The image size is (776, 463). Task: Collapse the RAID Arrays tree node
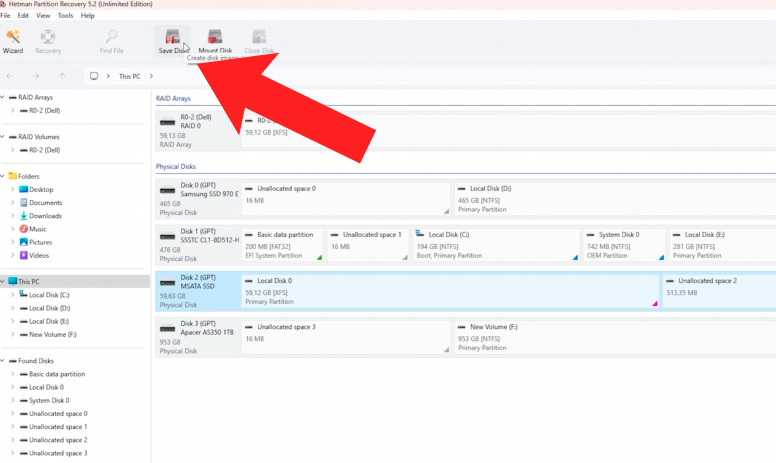(2, 97)
